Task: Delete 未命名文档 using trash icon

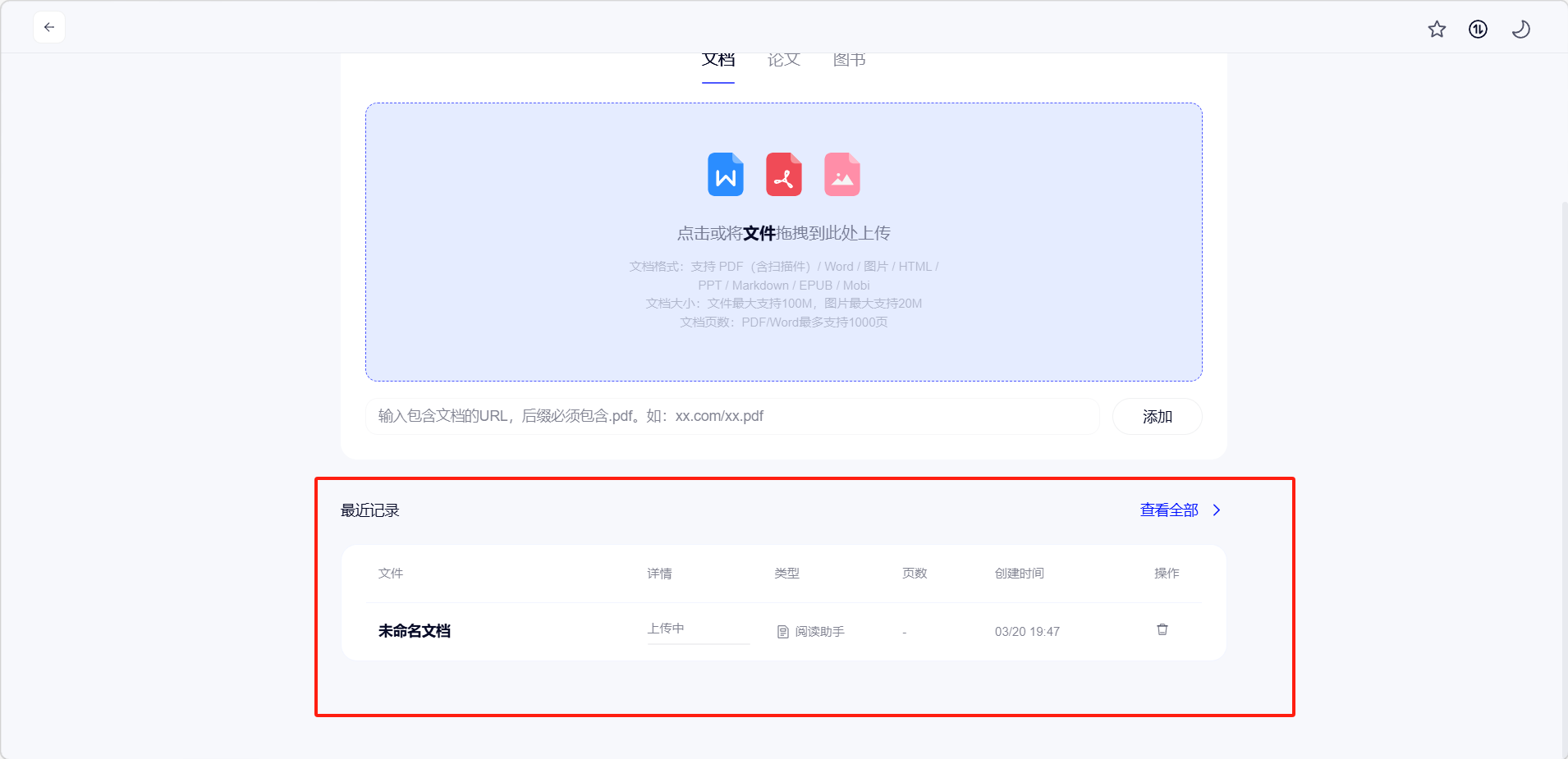Action: (x=1162, y=630)
